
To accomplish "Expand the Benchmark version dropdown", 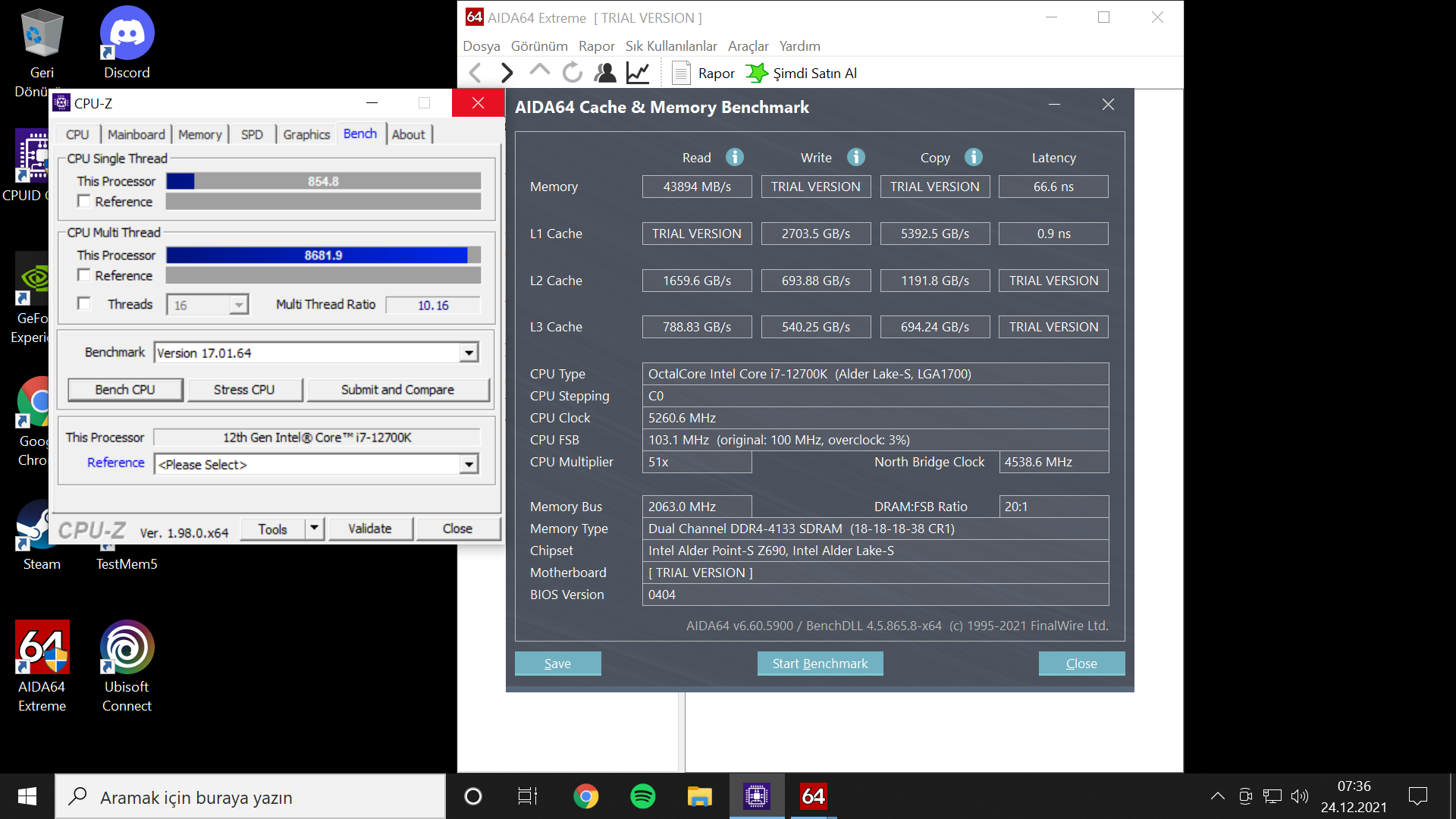I will (x=469, y=353).
